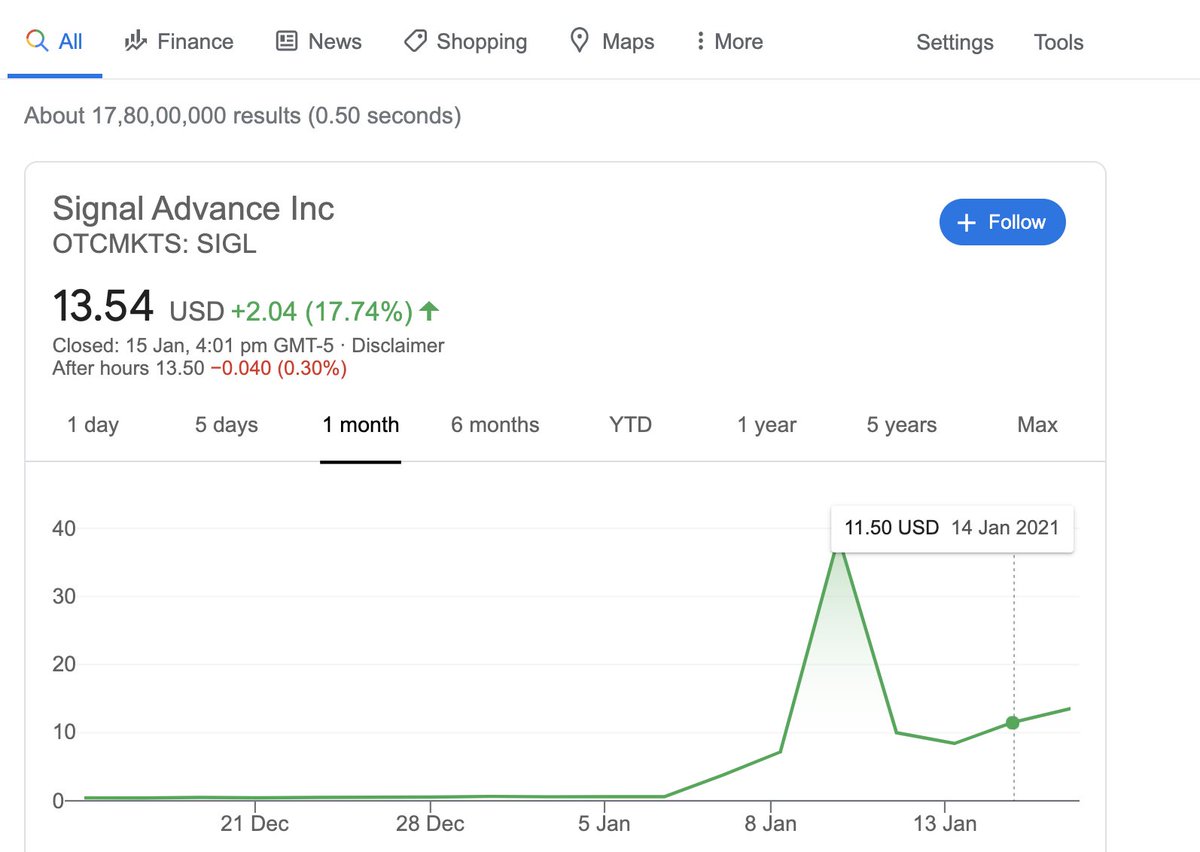Click the 14 Jan data point on chart
The image size is (1200, 852).
(1013, 722)
